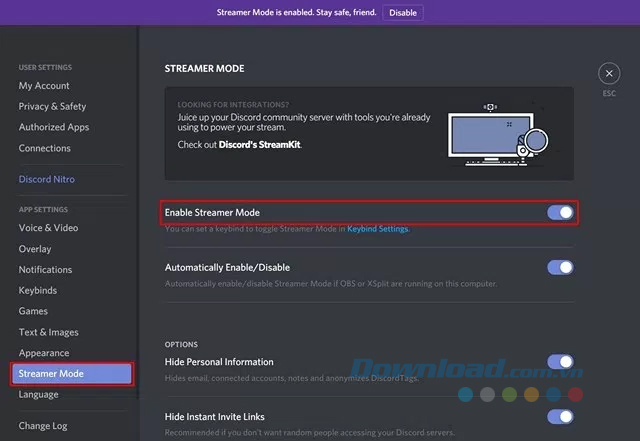
Task: Toggle Enable Streamer Mode switch
Action: (560, 212)
